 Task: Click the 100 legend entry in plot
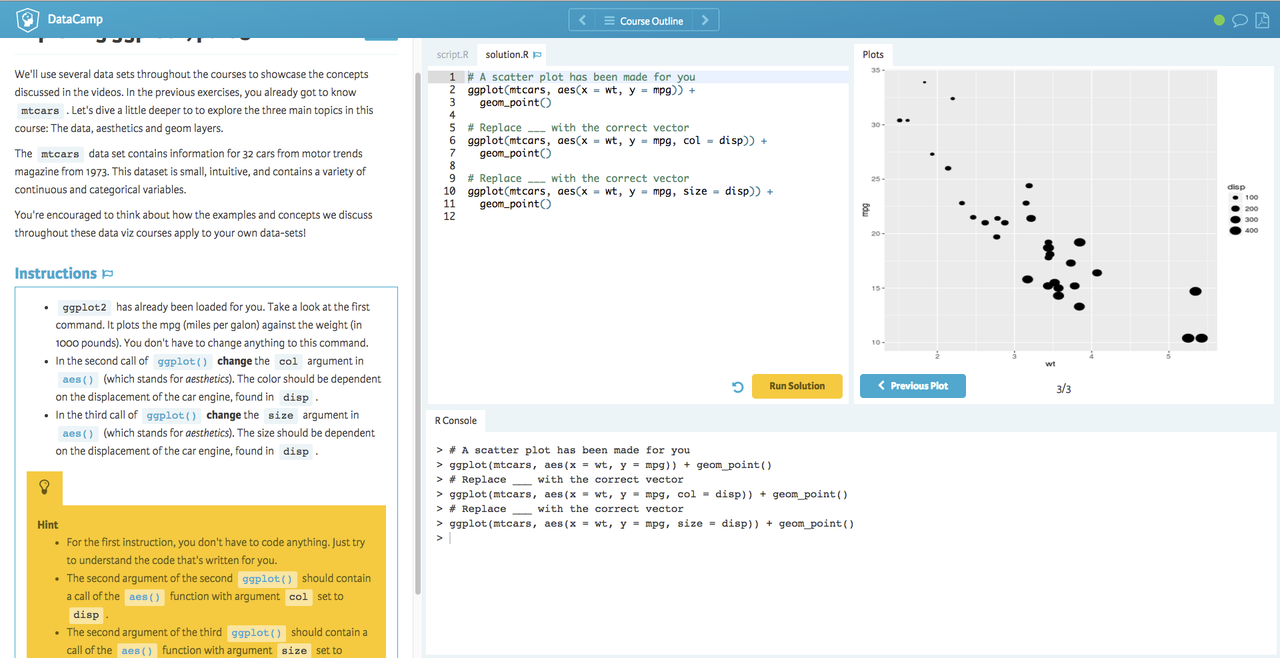1244,198
